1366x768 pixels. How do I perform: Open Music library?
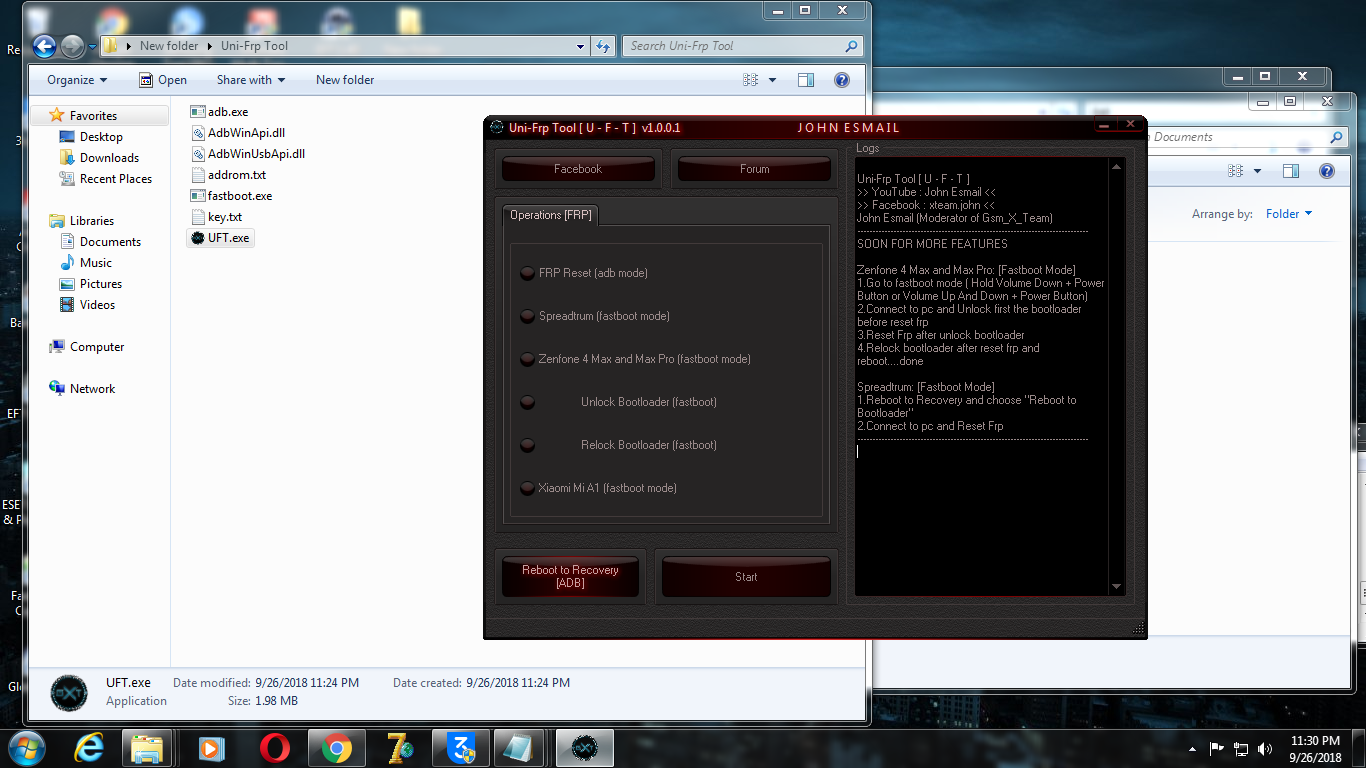[96, 263]
